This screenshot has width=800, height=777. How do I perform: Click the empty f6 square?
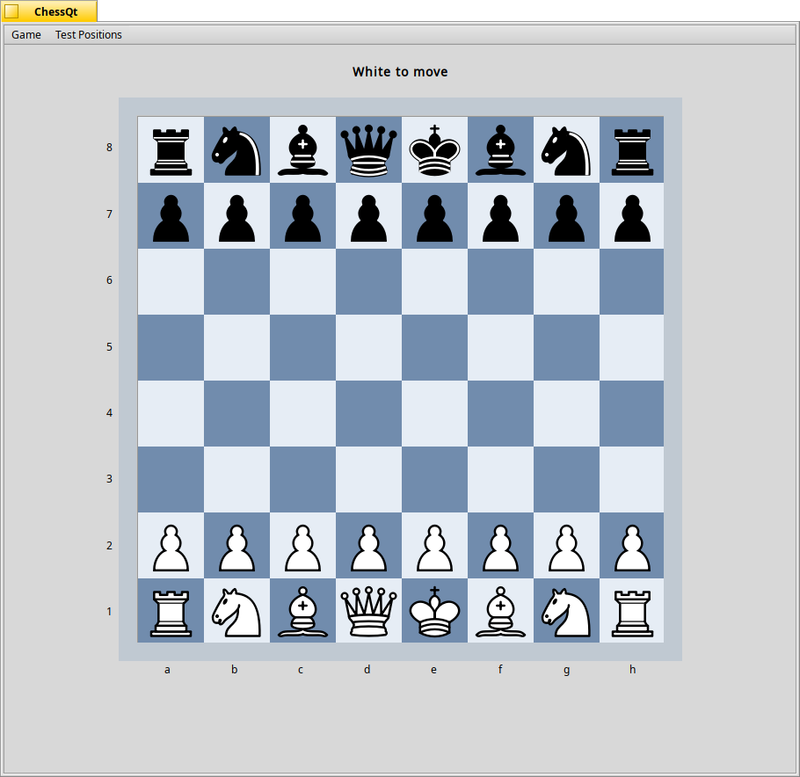coord(501,282)
